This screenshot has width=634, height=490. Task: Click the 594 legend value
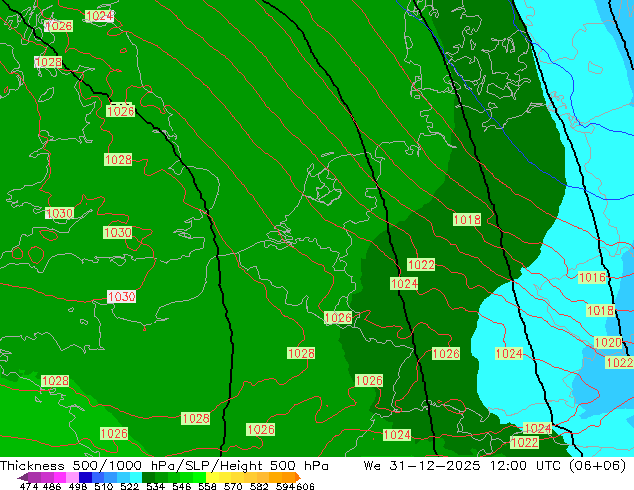tap(285, 486)
